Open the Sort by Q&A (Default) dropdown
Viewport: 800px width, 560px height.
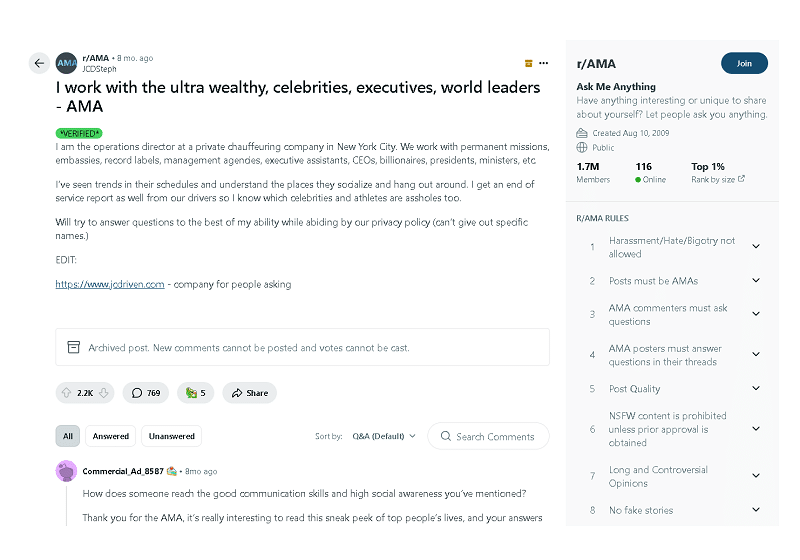(x=384, y=436)
